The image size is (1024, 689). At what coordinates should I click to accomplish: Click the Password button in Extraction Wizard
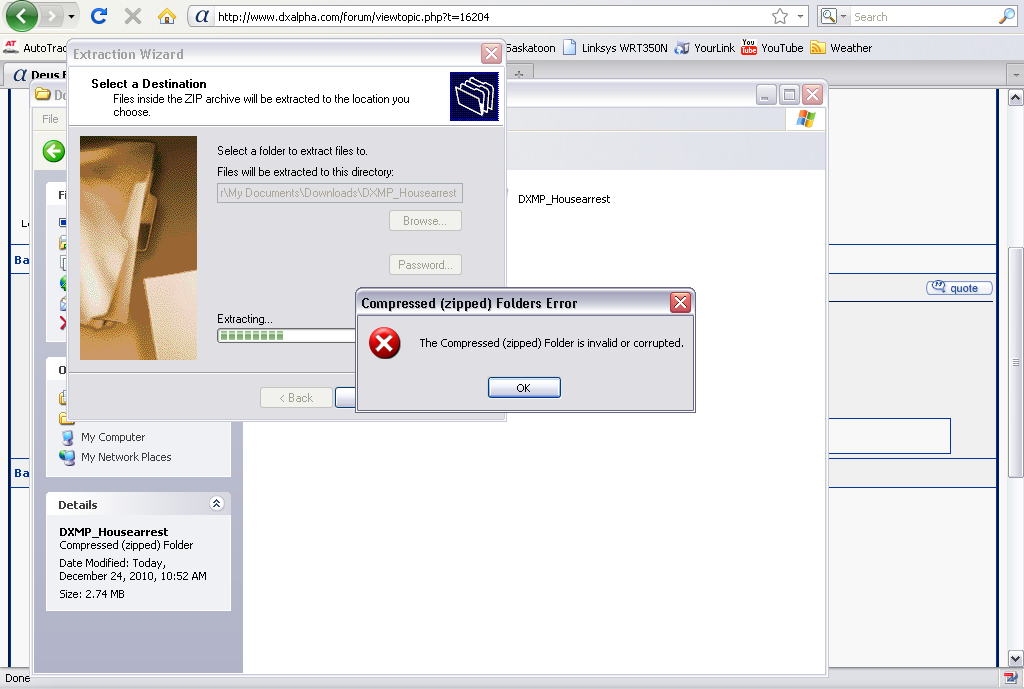(425, 264)
